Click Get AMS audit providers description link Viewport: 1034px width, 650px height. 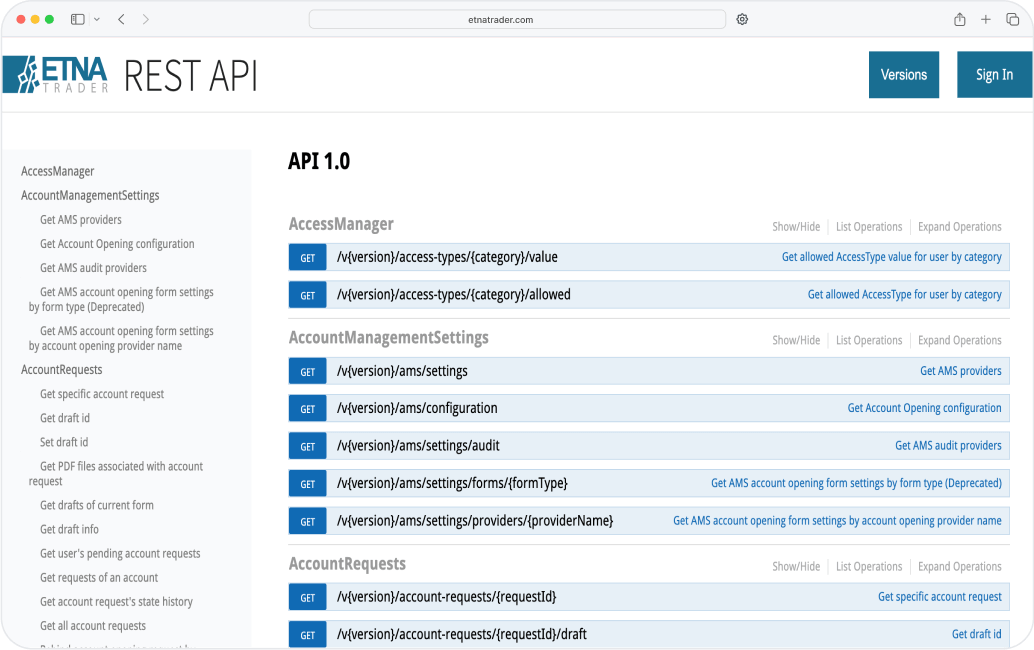(x=948, y=446)
